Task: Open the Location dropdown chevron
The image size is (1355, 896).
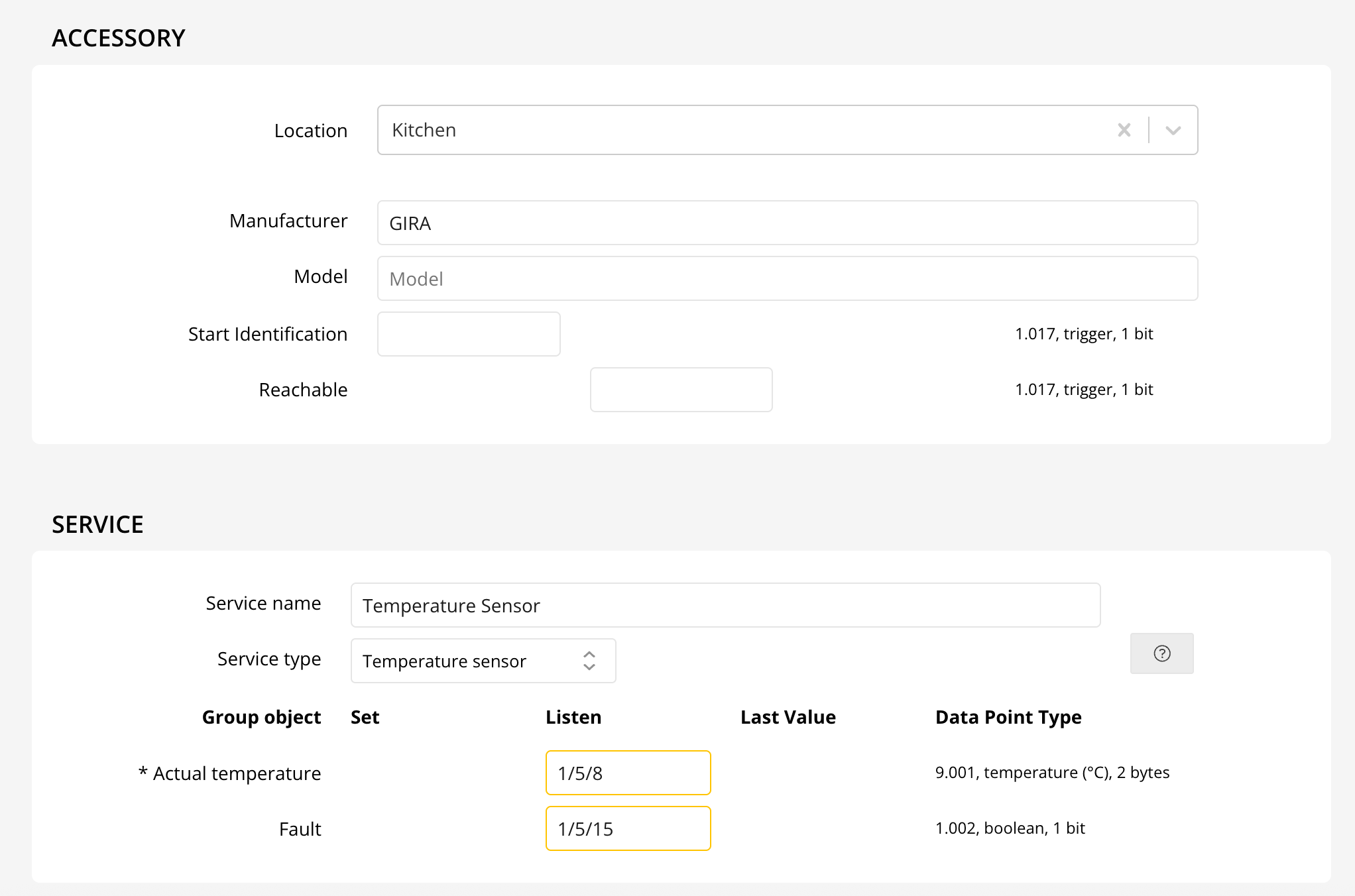Action: 1173,130
